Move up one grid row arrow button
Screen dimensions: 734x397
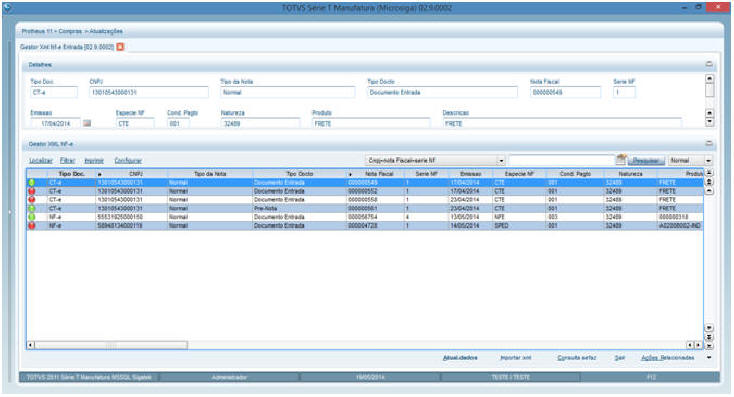coord(709,191)
